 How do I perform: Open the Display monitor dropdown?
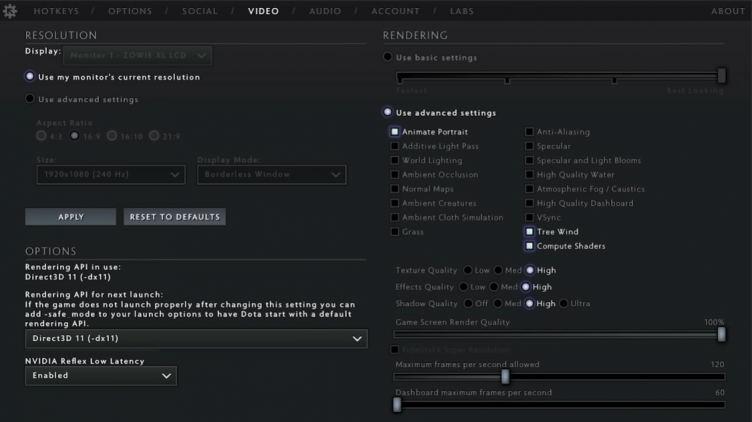tap(140, 55)
